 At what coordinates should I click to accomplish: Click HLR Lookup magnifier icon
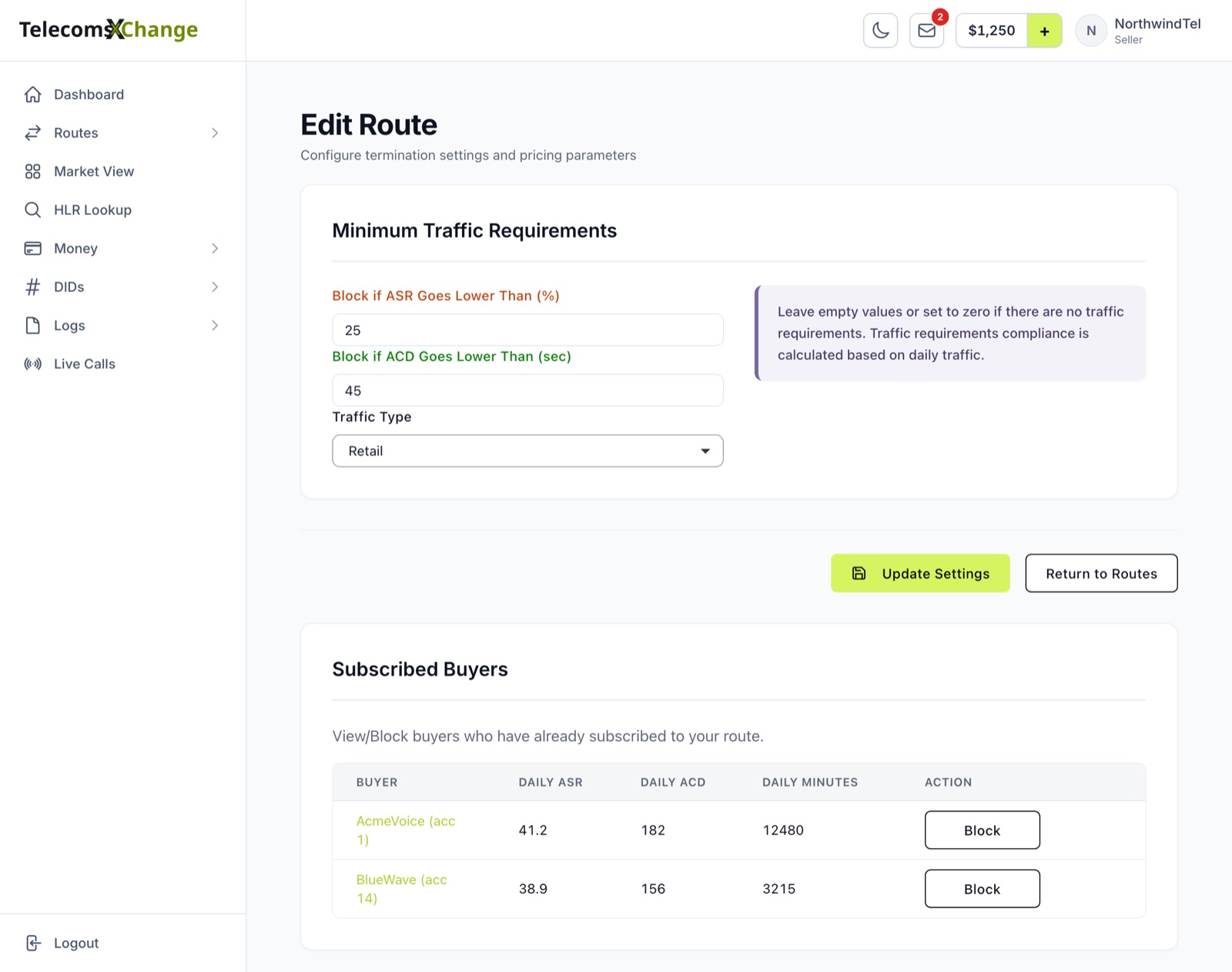coord(32,210)
